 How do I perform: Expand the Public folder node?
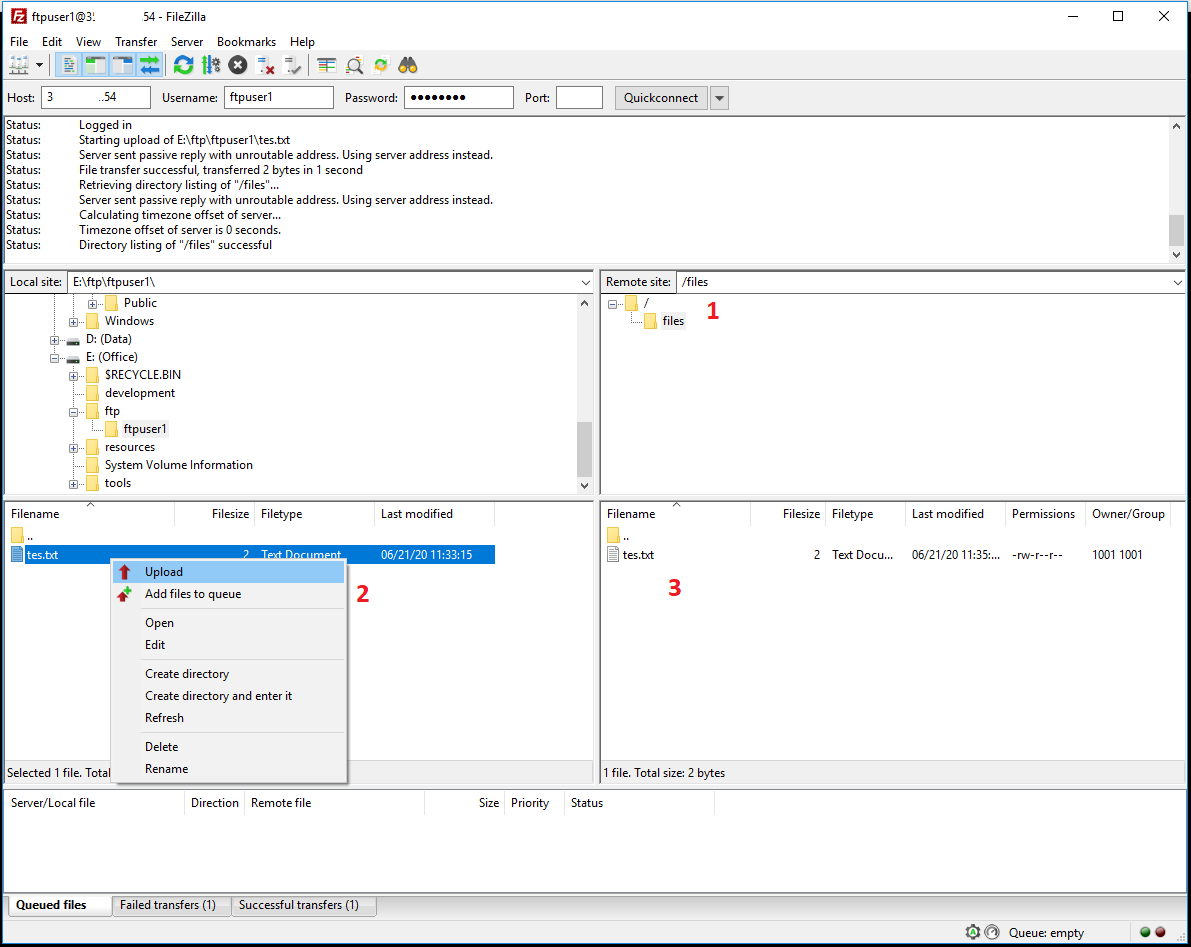tap(92, 304)
